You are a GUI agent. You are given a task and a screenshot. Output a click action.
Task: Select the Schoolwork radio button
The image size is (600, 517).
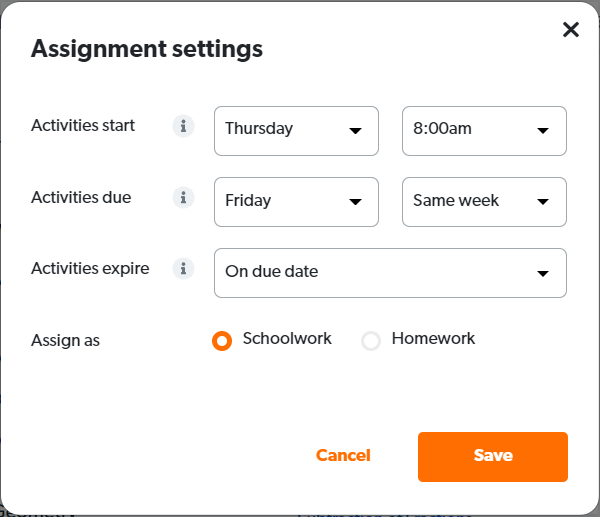tap(222, 341)
